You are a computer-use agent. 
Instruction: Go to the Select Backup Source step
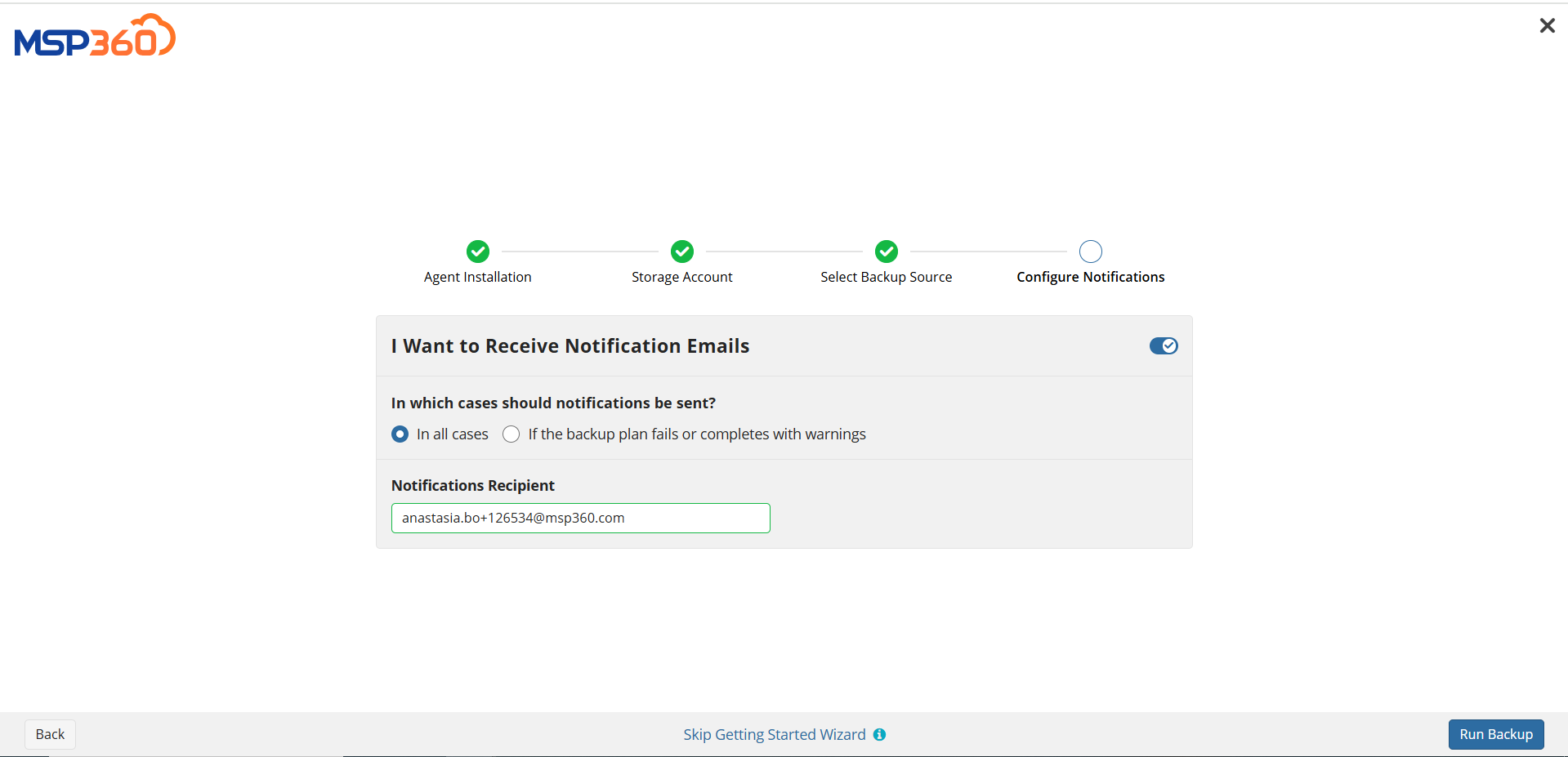pos(886,276)
